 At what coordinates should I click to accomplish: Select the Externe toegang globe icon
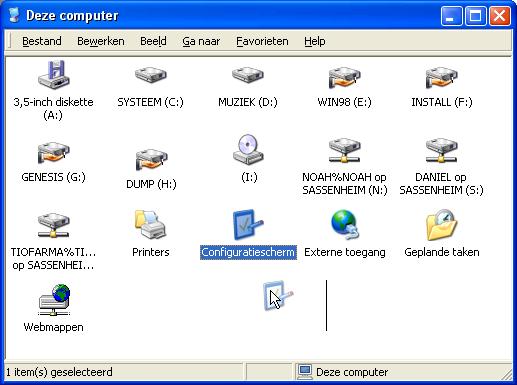pos(345,224)
